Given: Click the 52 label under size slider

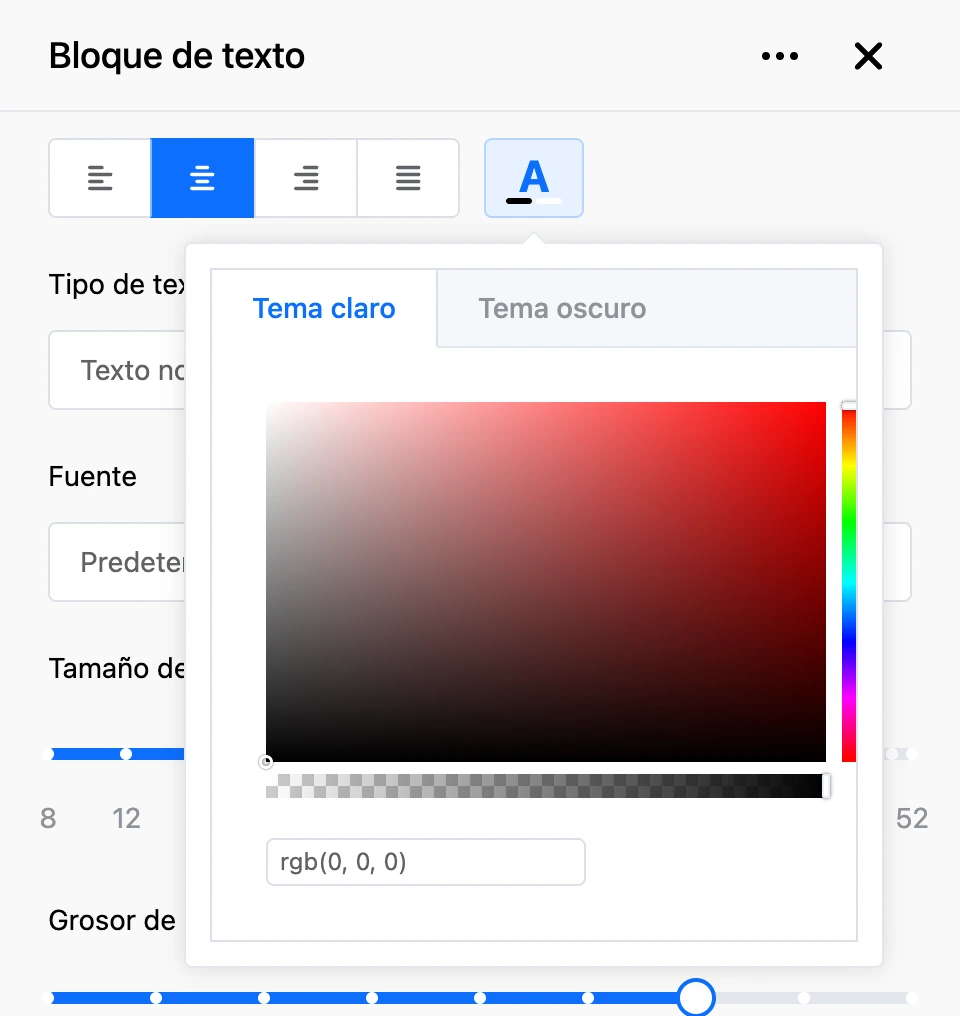Looking at the screenshot, I should click(x=912, y=818).
